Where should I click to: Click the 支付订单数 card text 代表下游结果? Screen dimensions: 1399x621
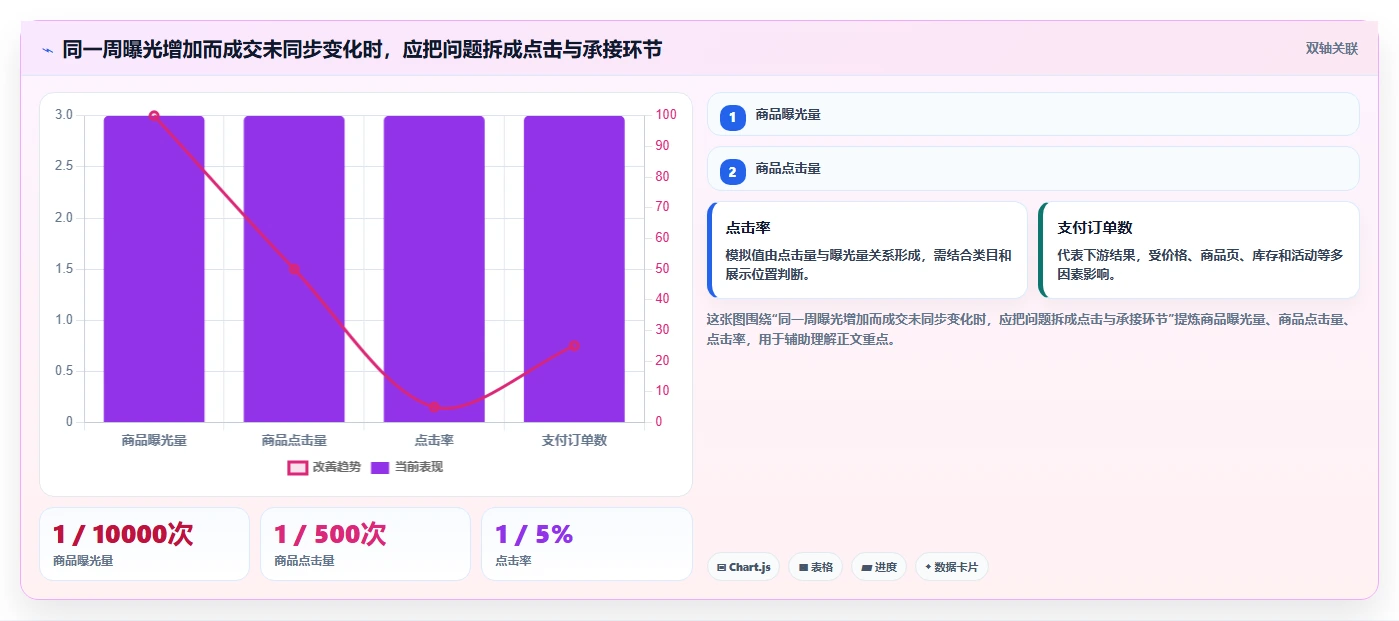pos(1200,265)
